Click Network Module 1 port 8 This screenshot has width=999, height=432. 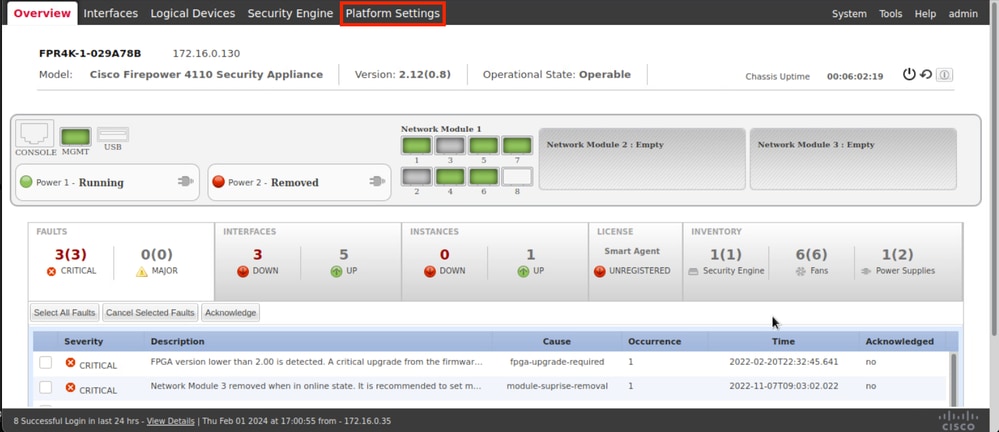pyautogui.click(x=517, y=176)
